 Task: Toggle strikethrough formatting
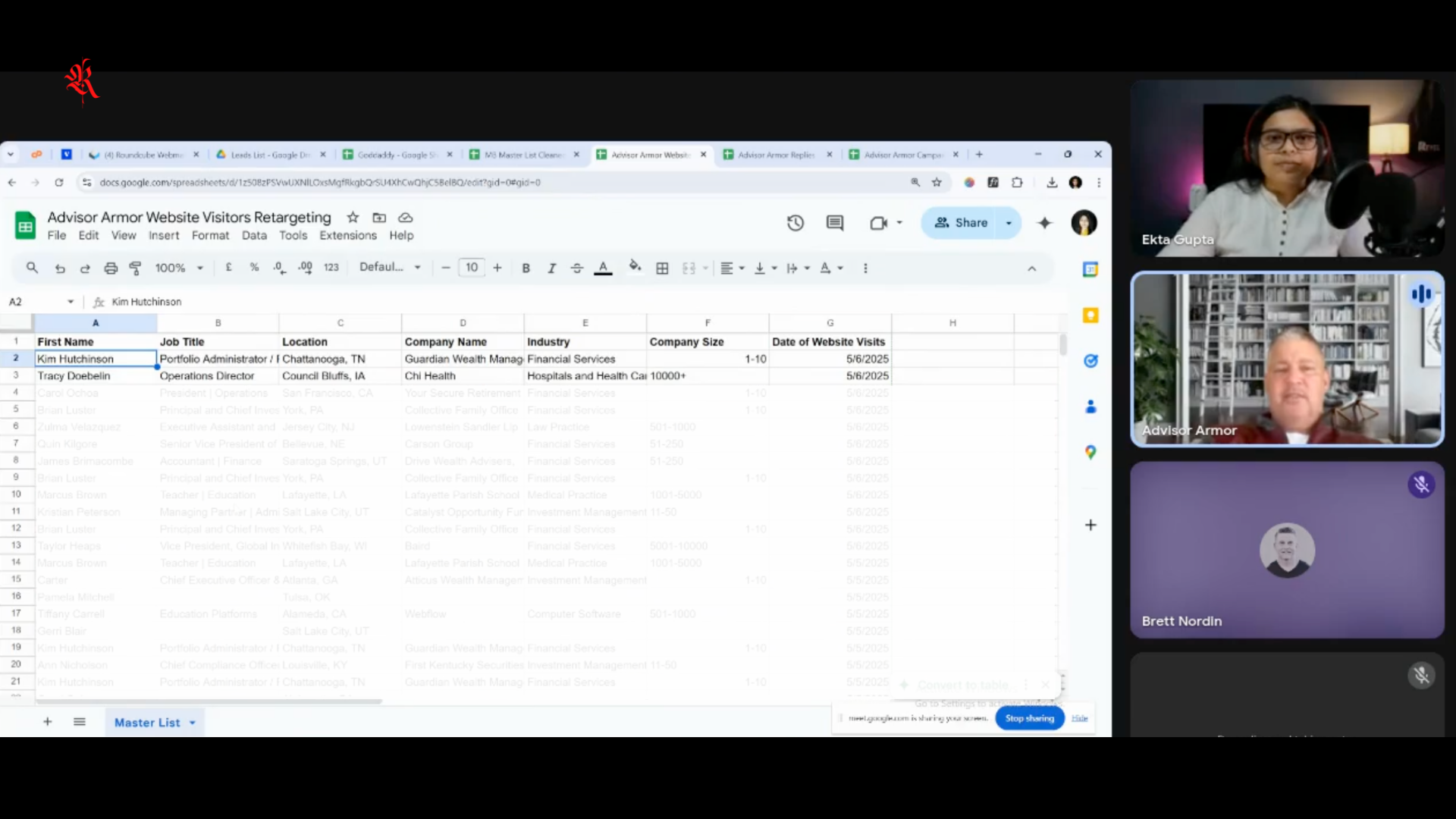(577, 268)
